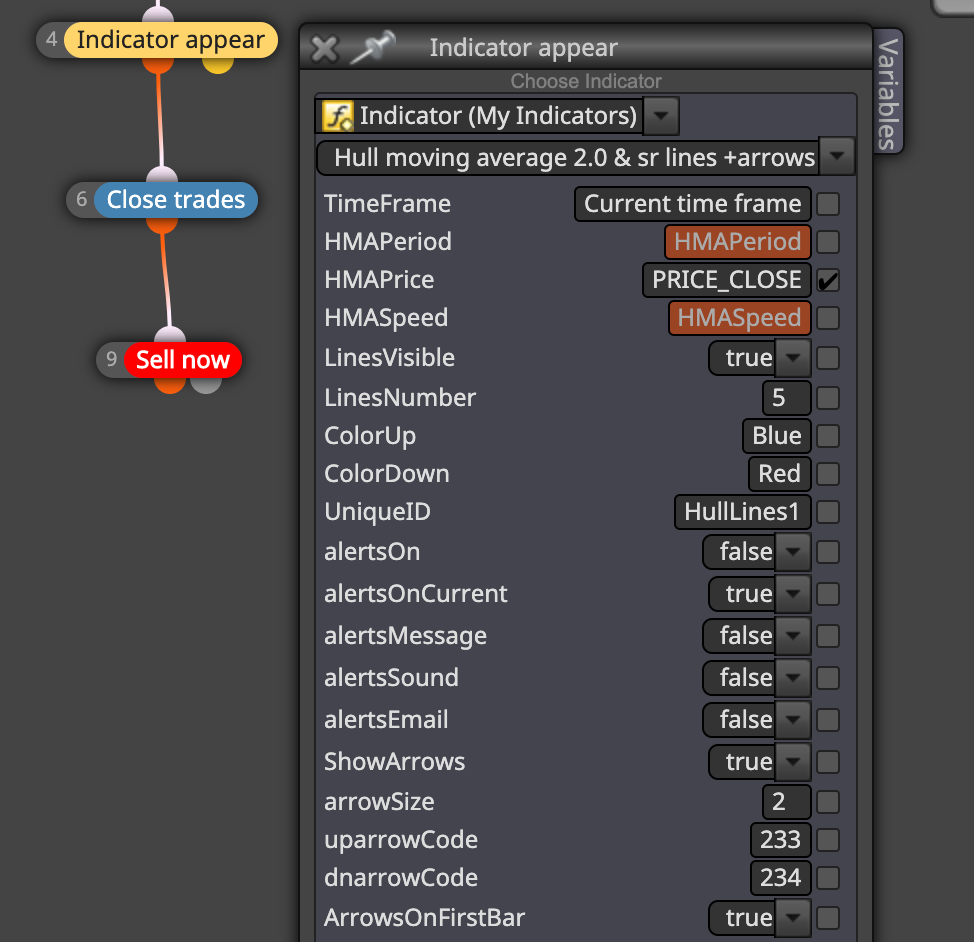Screen dimensions: 974x942
Task: Click the HMAPrice parameter label
Action: (379, 280)
